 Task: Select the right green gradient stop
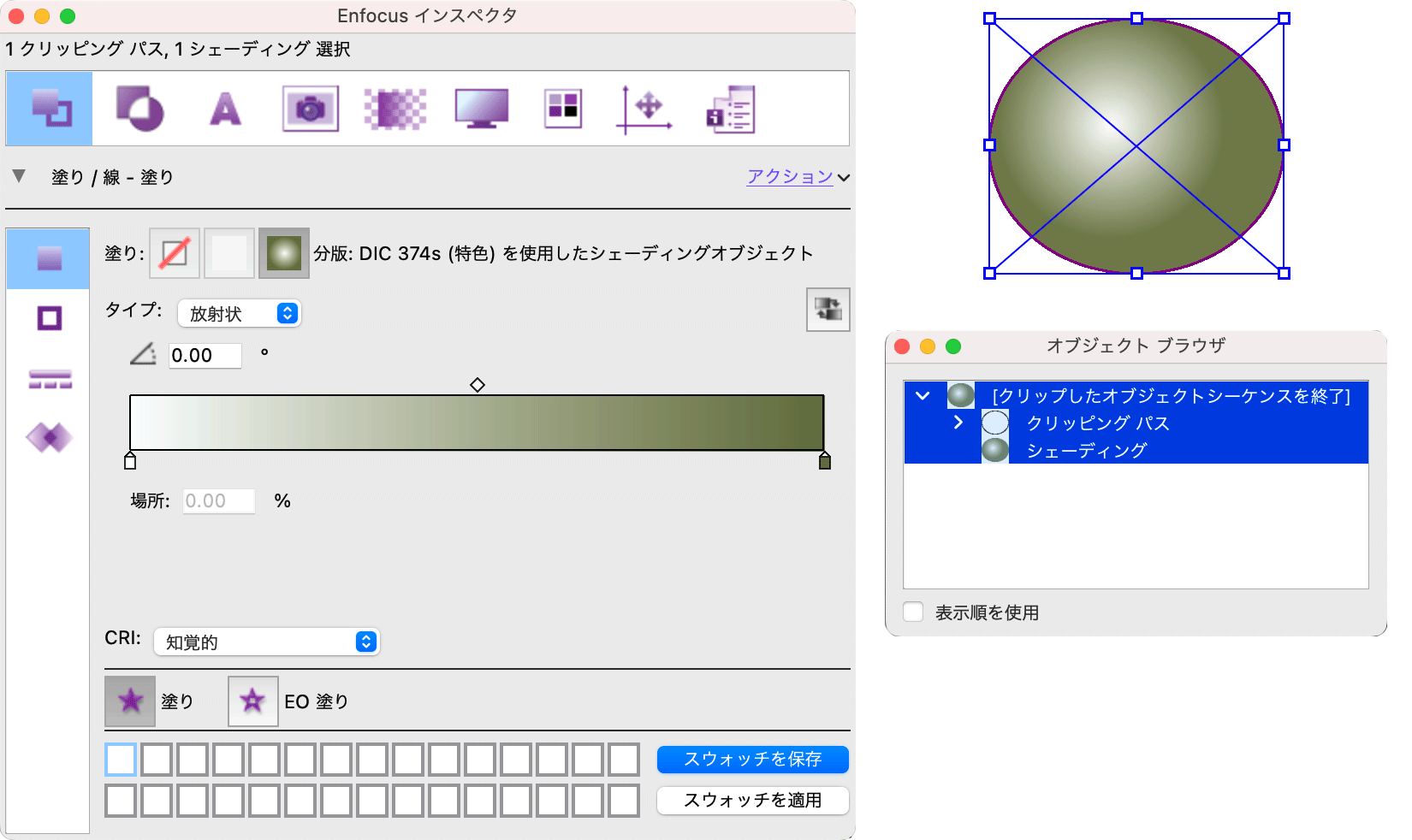point(825,461)
